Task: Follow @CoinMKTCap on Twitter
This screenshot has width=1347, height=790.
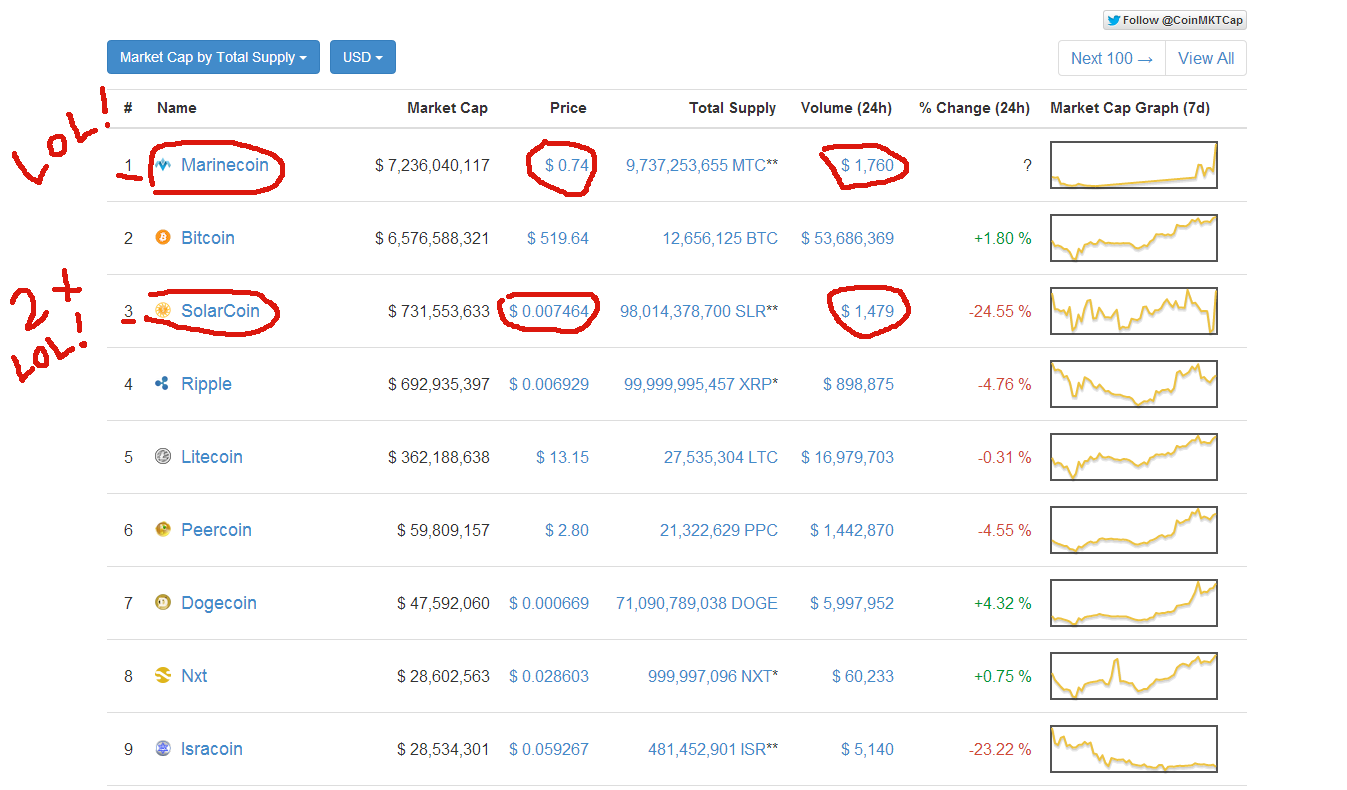Action: click(x=1175, y=20)
